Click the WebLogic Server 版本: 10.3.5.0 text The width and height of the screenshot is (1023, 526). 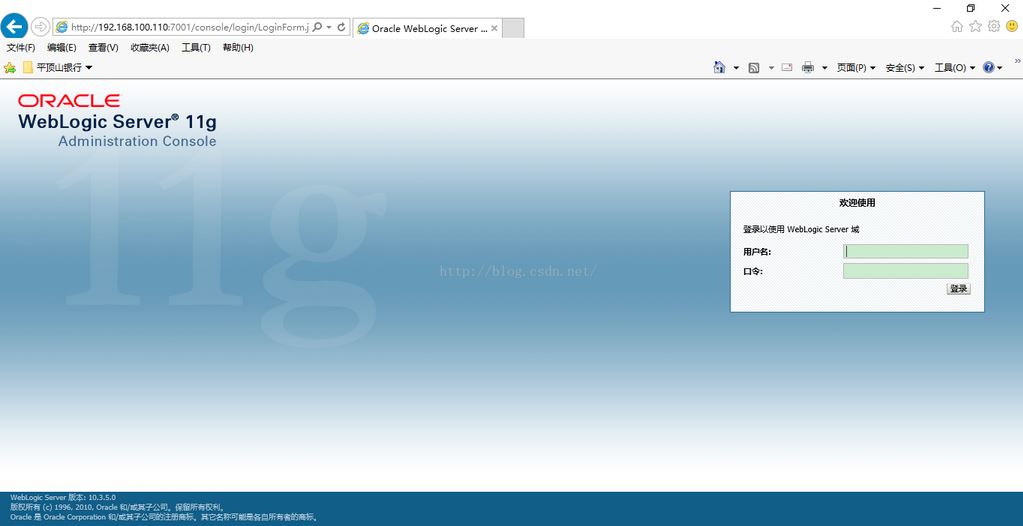coord(63,497)
